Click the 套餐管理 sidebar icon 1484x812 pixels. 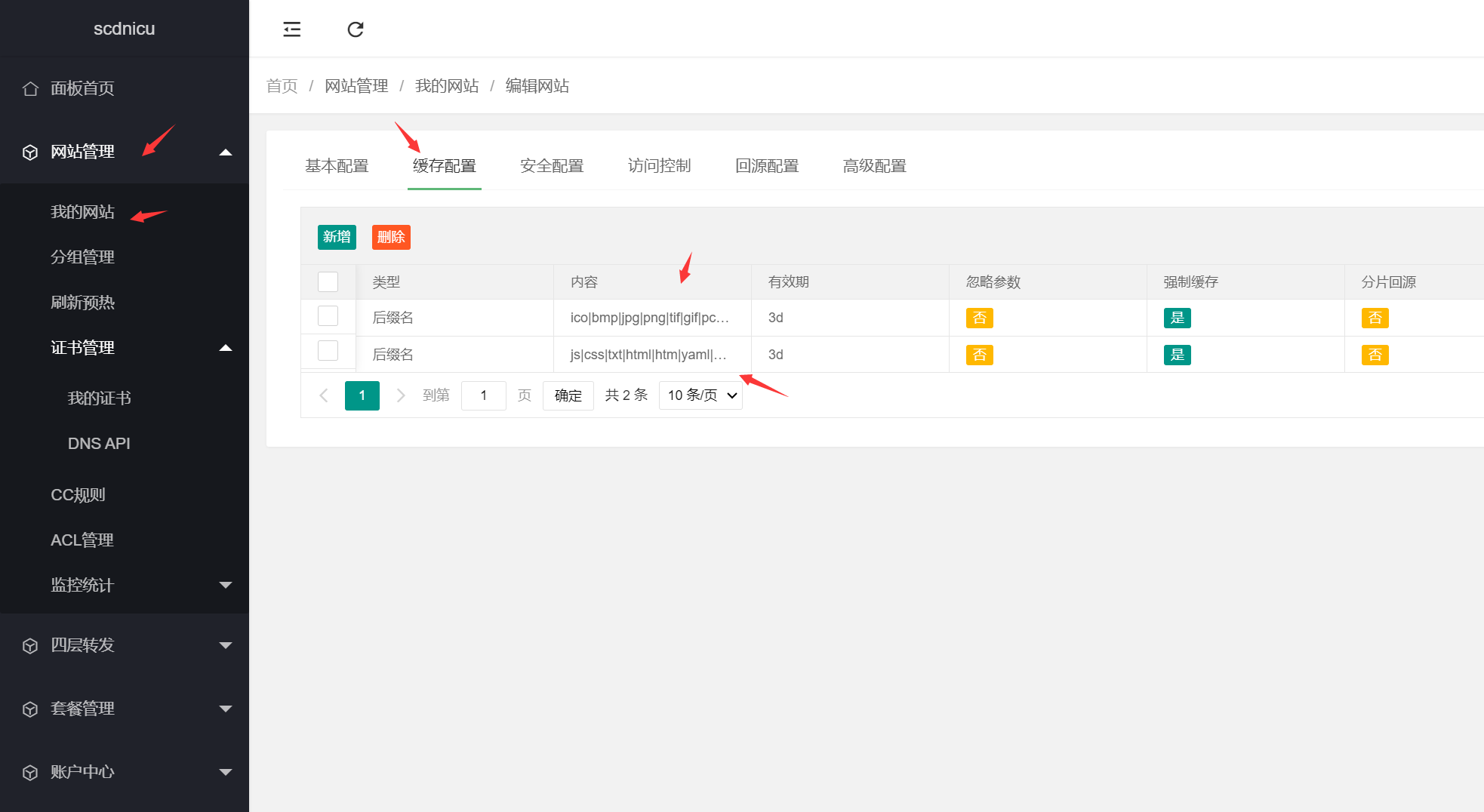click(x=29, y=709)
